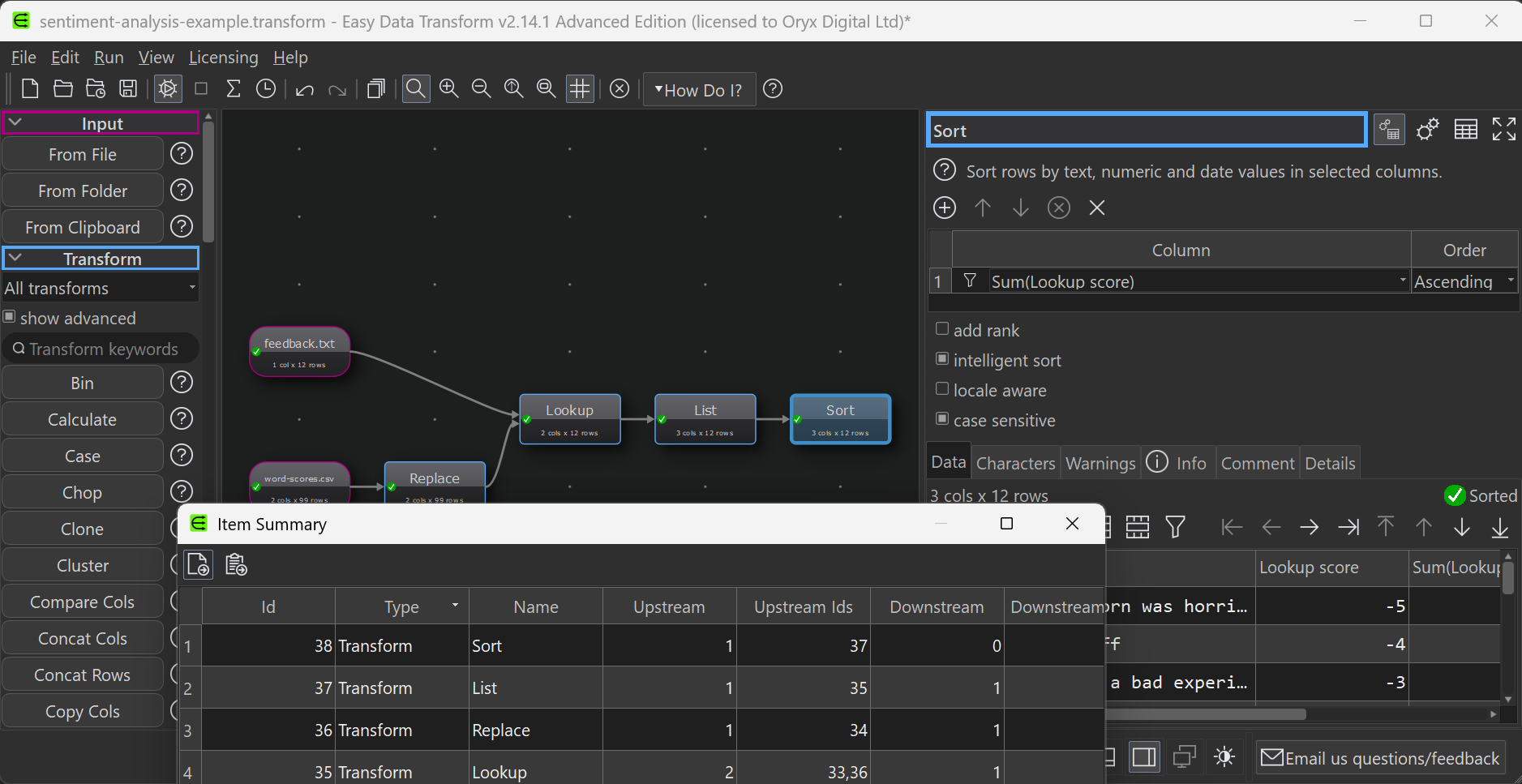1522x784 pixels.
Task: Click the Zoom out magnifier icon
Action: pyautogui.click(x=482, y=89)
